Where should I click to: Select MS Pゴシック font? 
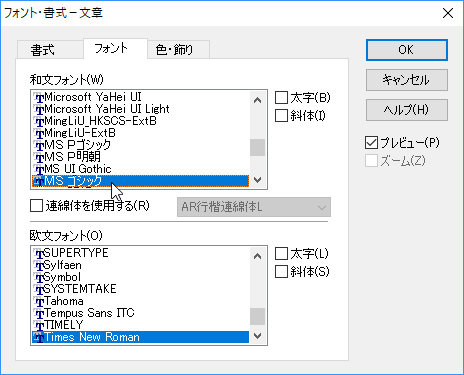coord(140,145)
